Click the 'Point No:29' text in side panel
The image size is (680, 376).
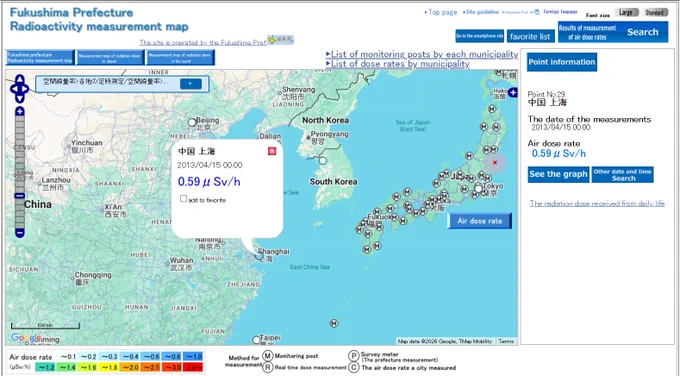point(546,94)
